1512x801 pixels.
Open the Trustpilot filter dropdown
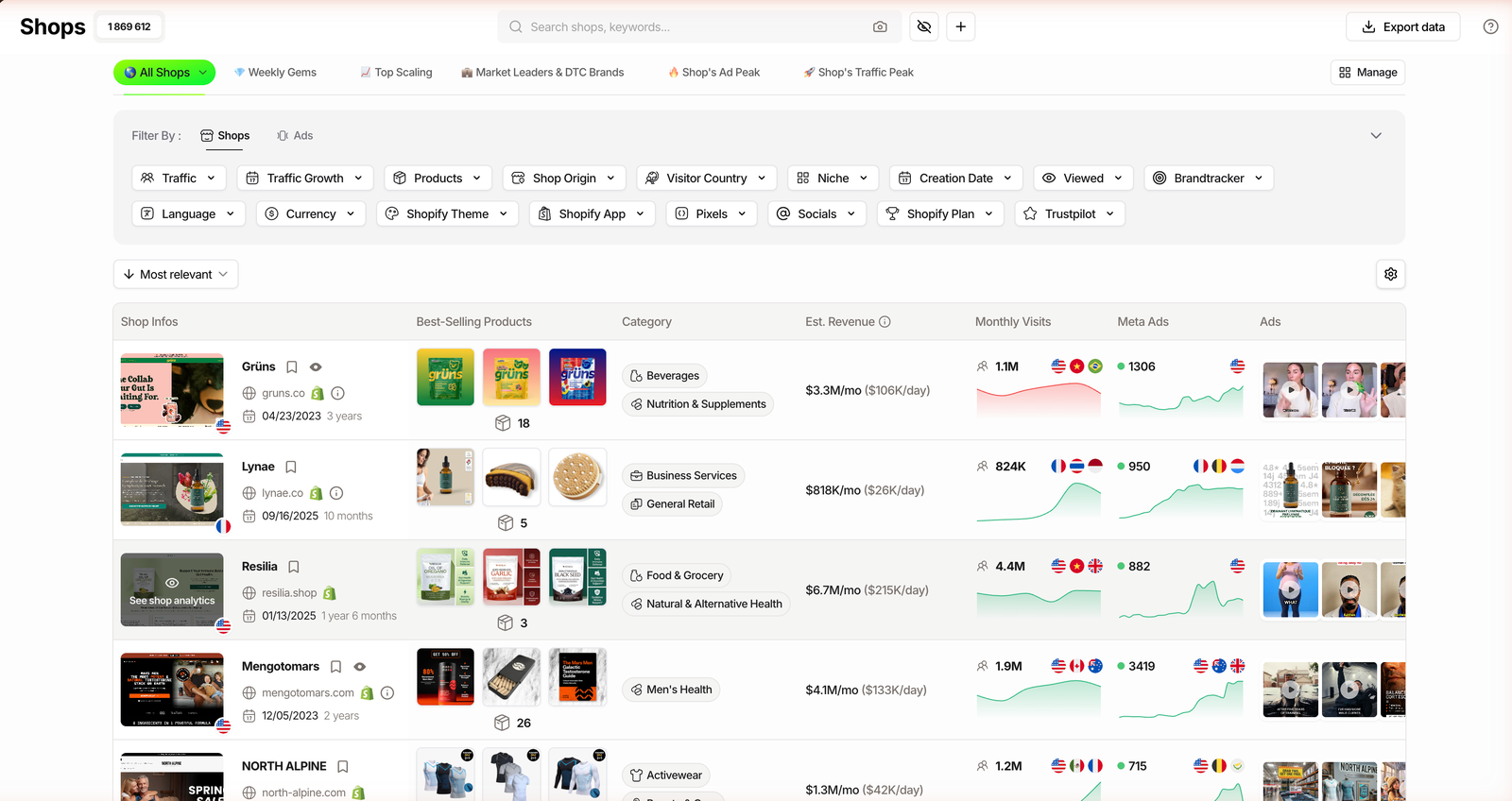click(1071, 213)
